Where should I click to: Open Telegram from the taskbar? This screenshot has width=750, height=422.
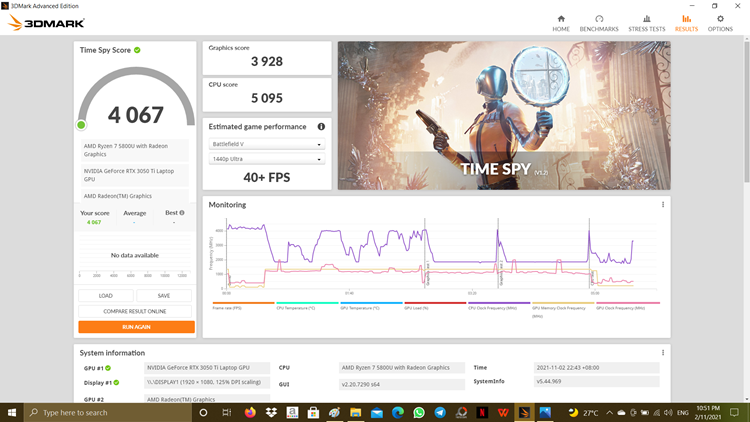[x=440, y=412]
